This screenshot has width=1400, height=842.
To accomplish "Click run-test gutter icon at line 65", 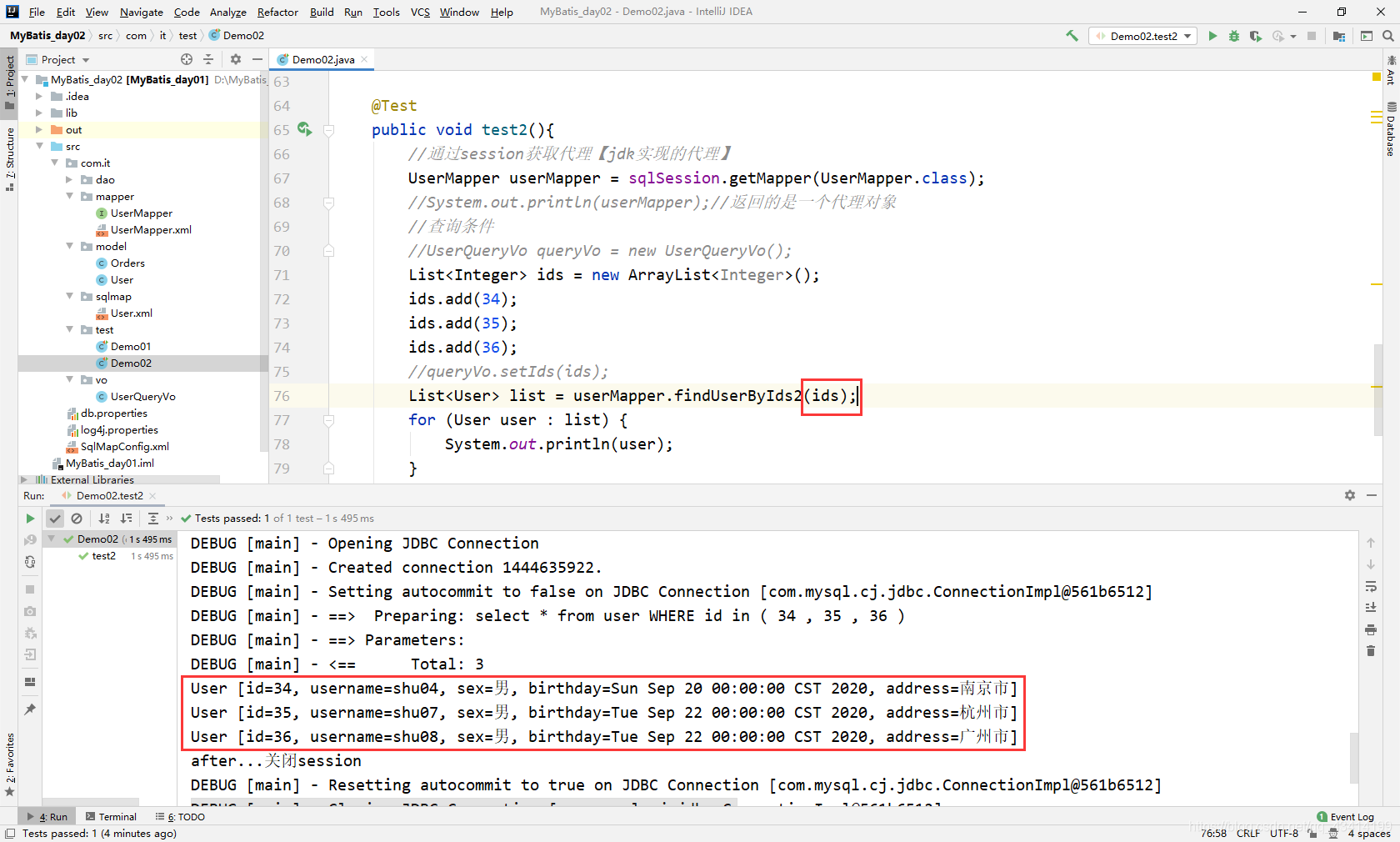I will click(x=304, y=129).
